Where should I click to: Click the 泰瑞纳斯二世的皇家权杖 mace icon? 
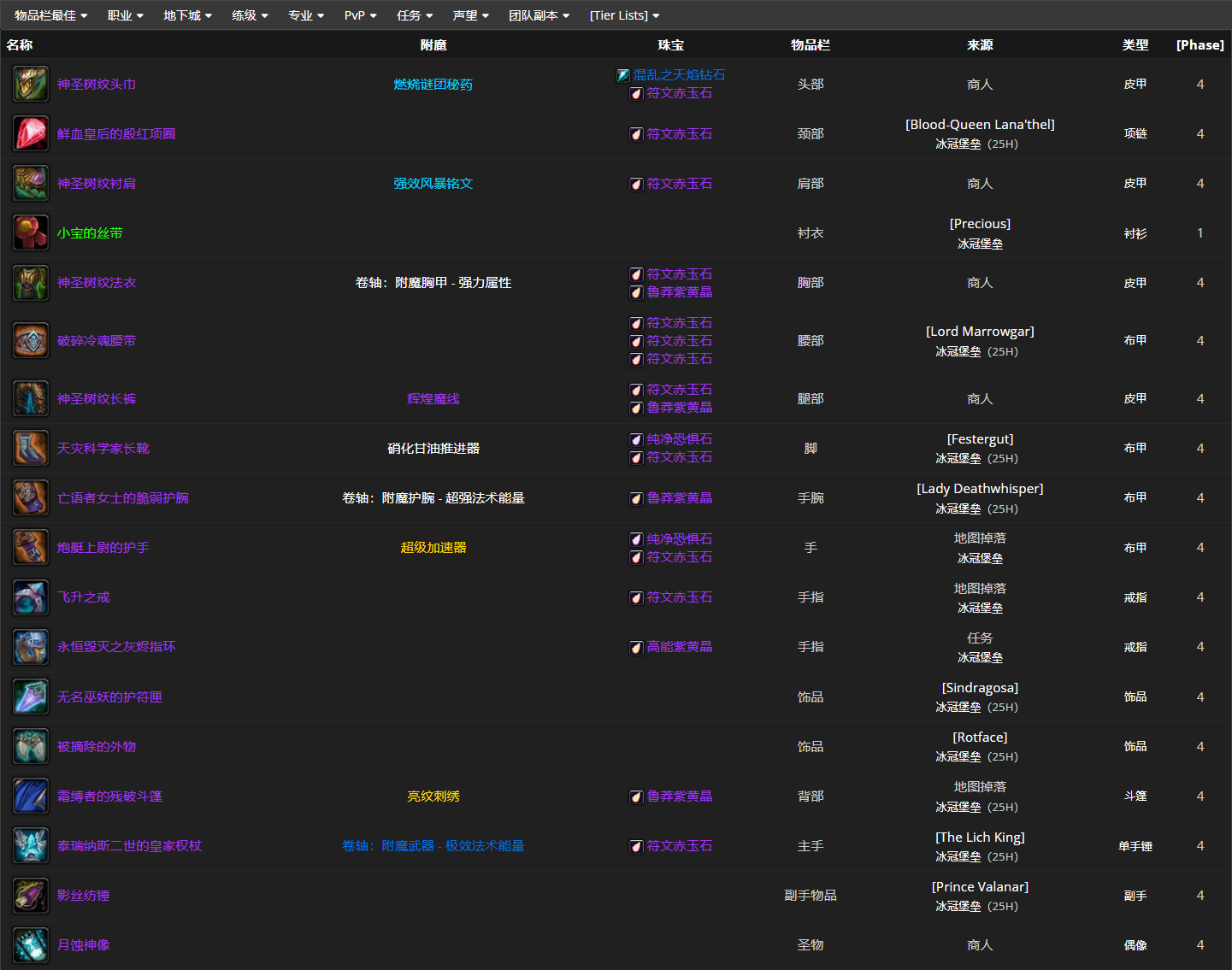pos(31,845)
